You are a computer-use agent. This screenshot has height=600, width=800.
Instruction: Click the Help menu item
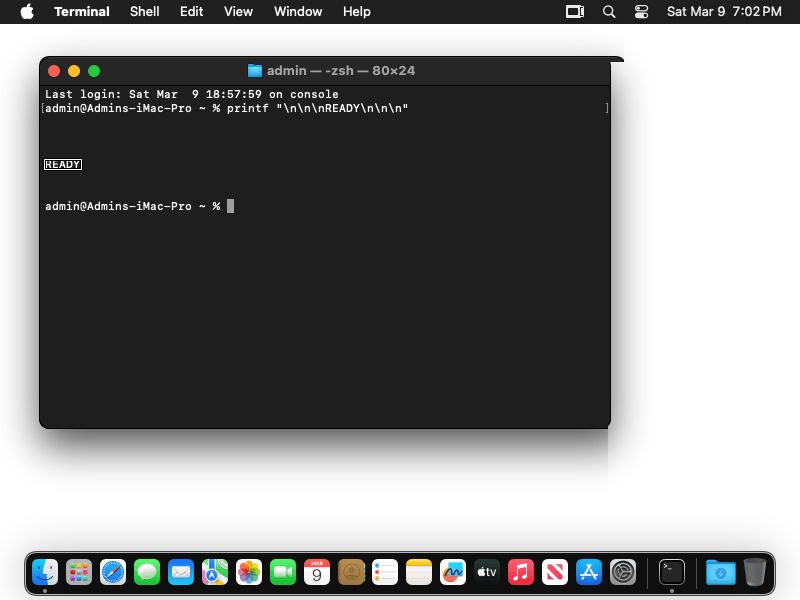click(x=356, y=12)
